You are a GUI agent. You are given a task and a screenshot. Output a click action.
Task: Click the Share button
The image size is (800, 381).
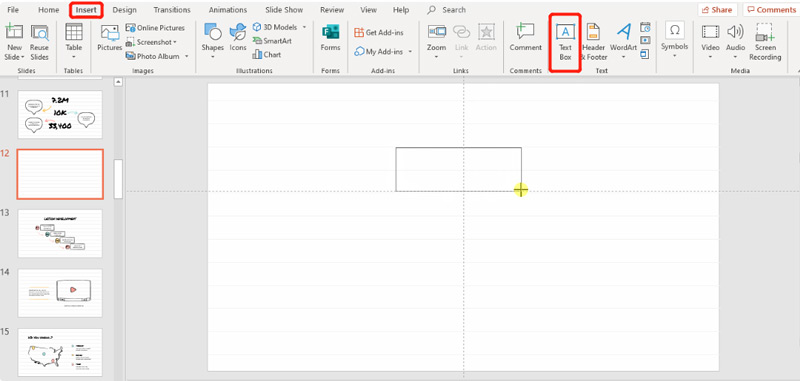[x=718, y=10]
